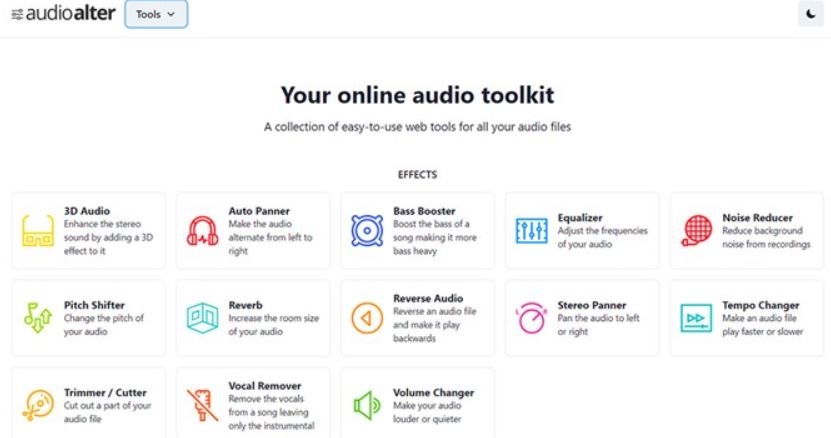Click 'Increase the room size' description text
This screenshot has width=831, height=438.
click(x=273, y=325)
